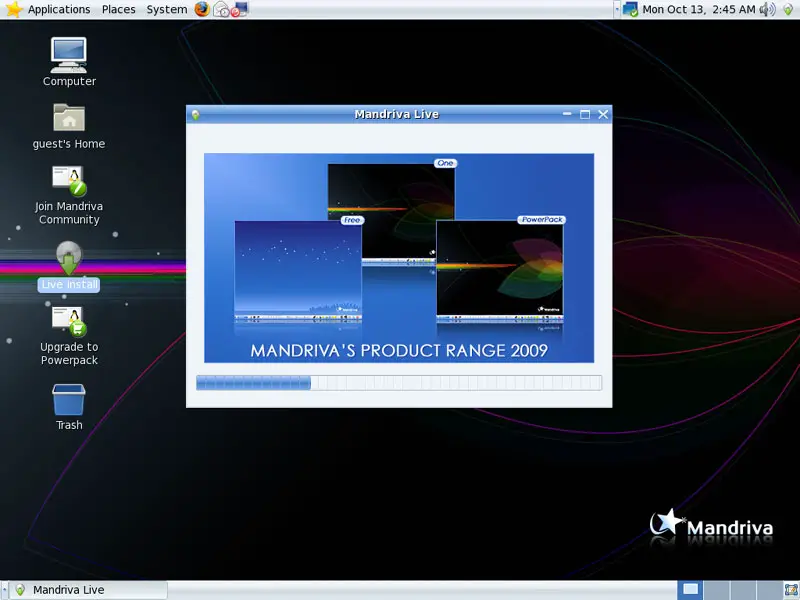This screenshot has height=600, width=800.
Task: Open the mail client launcher in the panel
Action: pyautogui.click(x=221, y=9)
